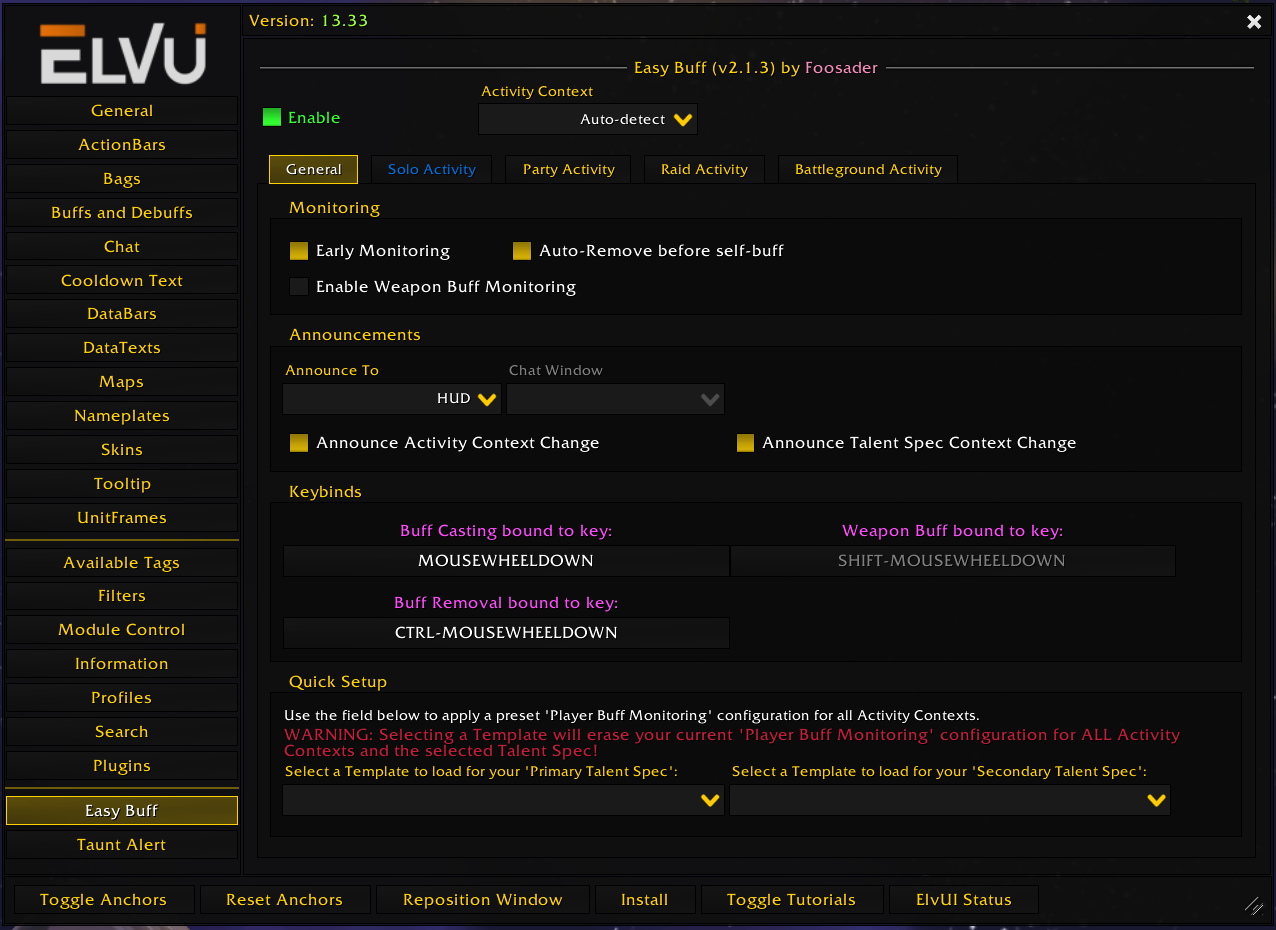The width and height of the screenshot is (1276, 930).
Task: Switch to the Party Activity tab
Action: click(568, 169)
